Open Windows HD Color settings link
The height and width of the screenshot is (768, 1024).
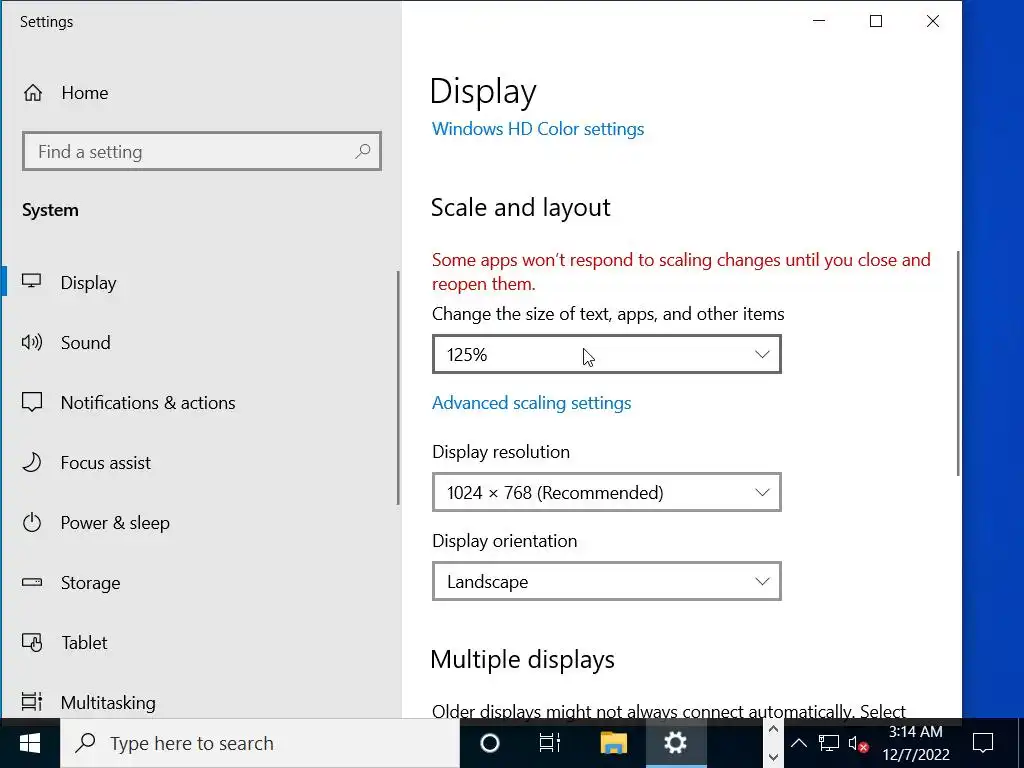coord(538,129)
